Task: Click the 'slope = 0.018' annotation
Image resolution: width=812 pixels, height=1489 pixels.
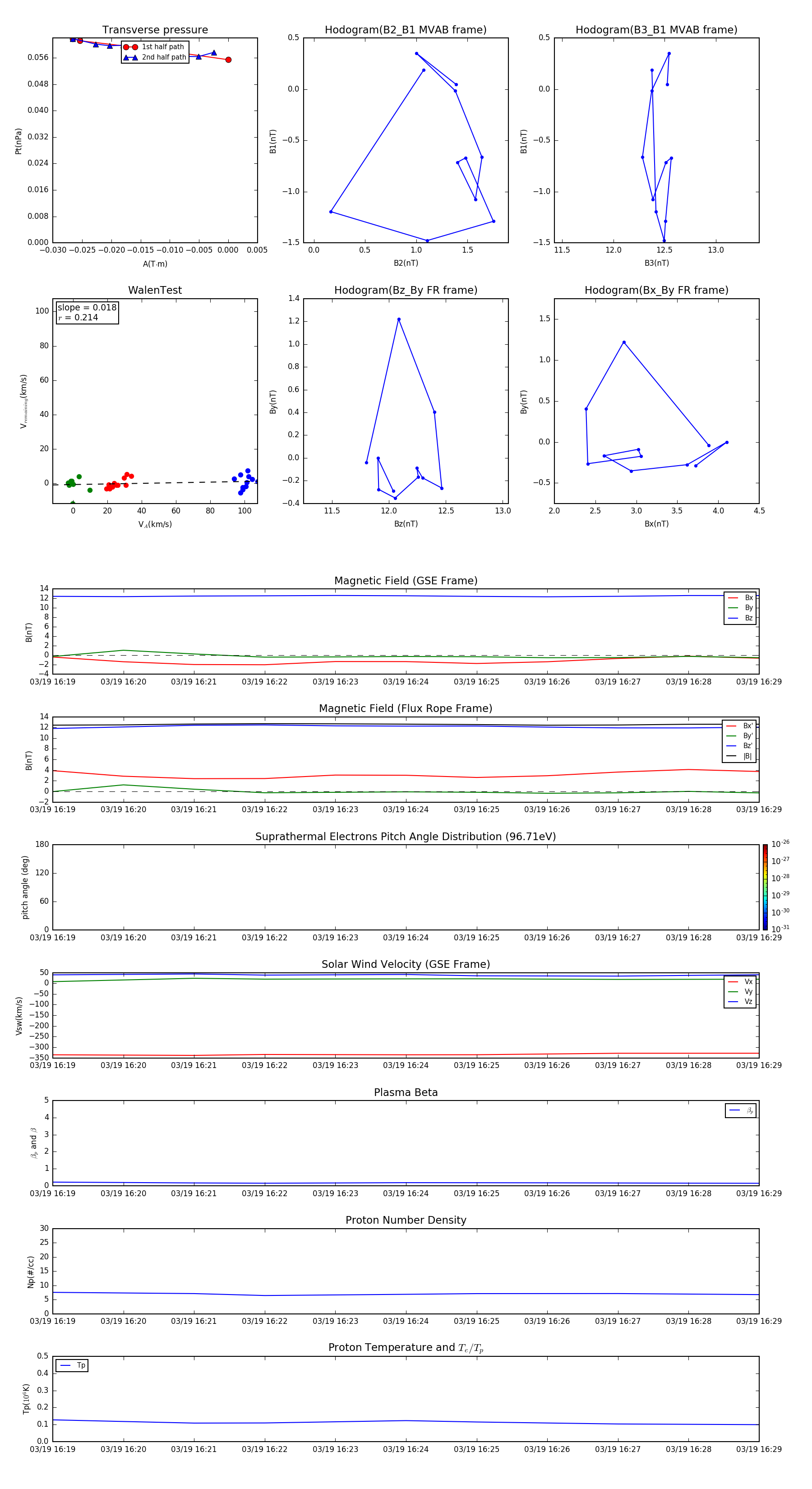Action: point(87,308)
